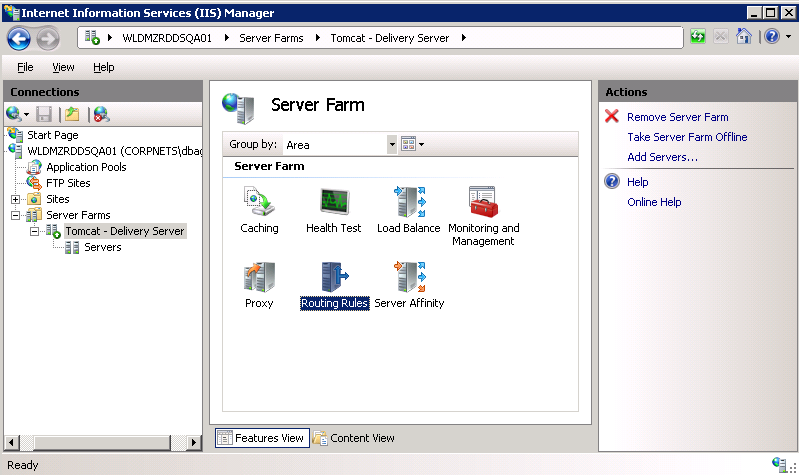Open the File menu
The height and width of the screenshot is (475, 799).
tap(25, 67)
